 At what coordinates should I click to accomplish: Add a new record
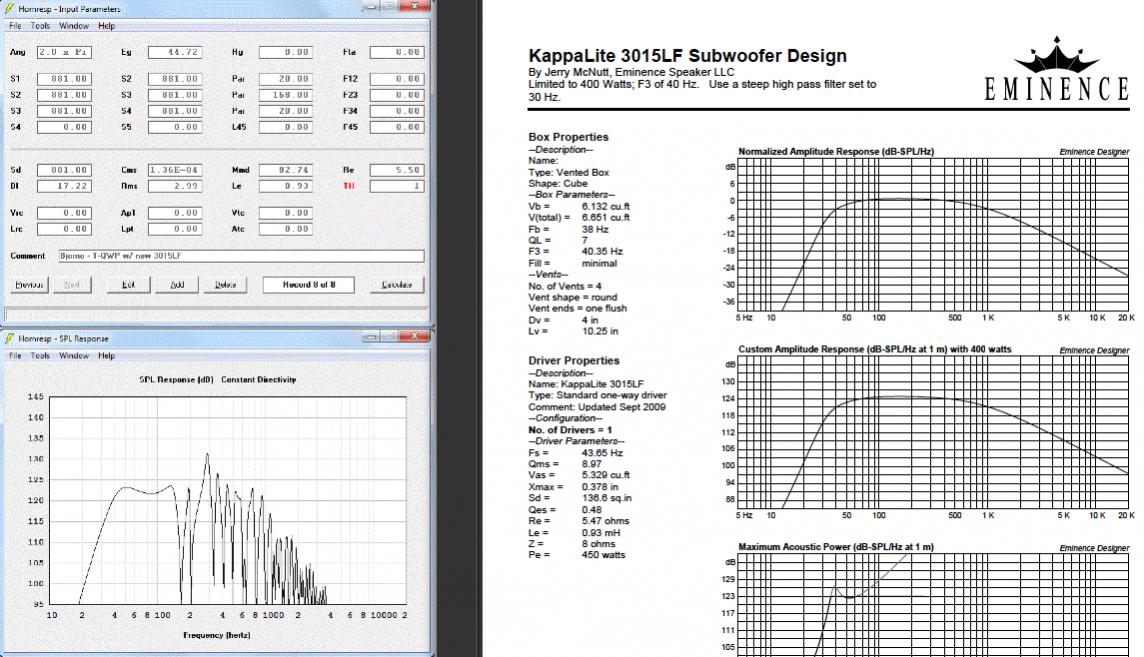click(177, 284)
